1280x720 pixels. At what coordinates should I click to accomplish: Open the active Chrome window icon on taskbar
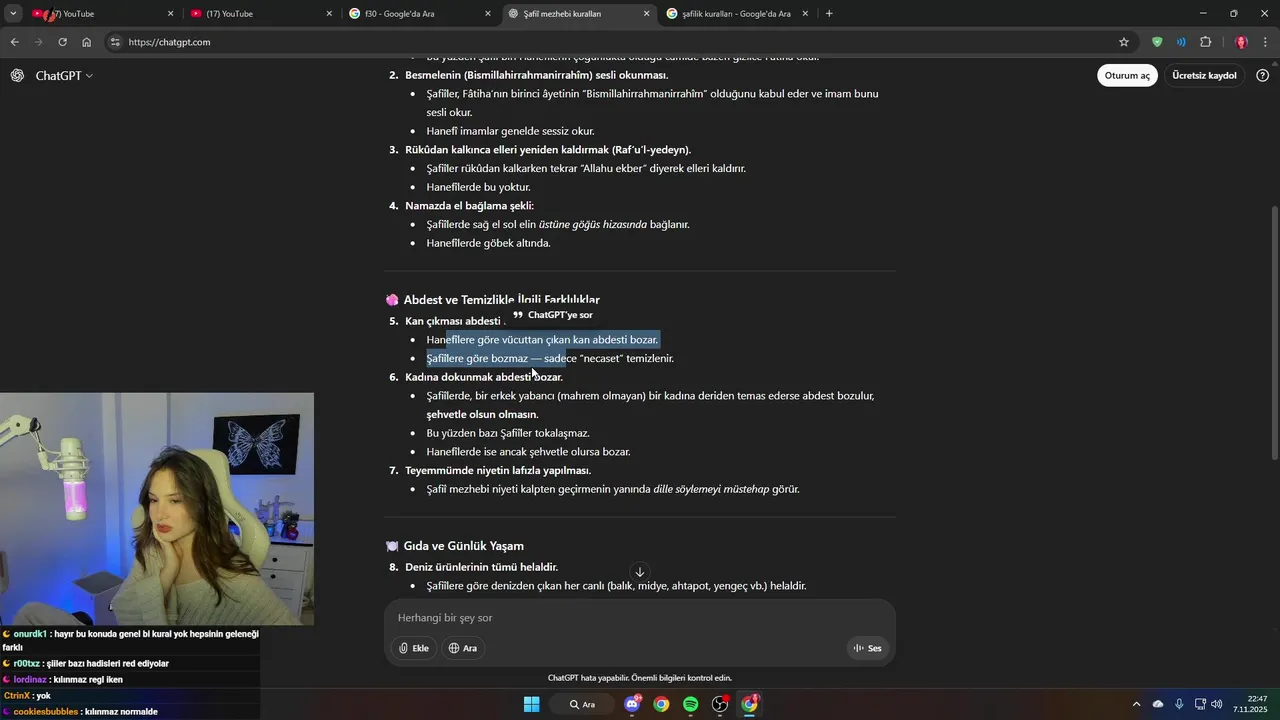[x=749, y=704]
